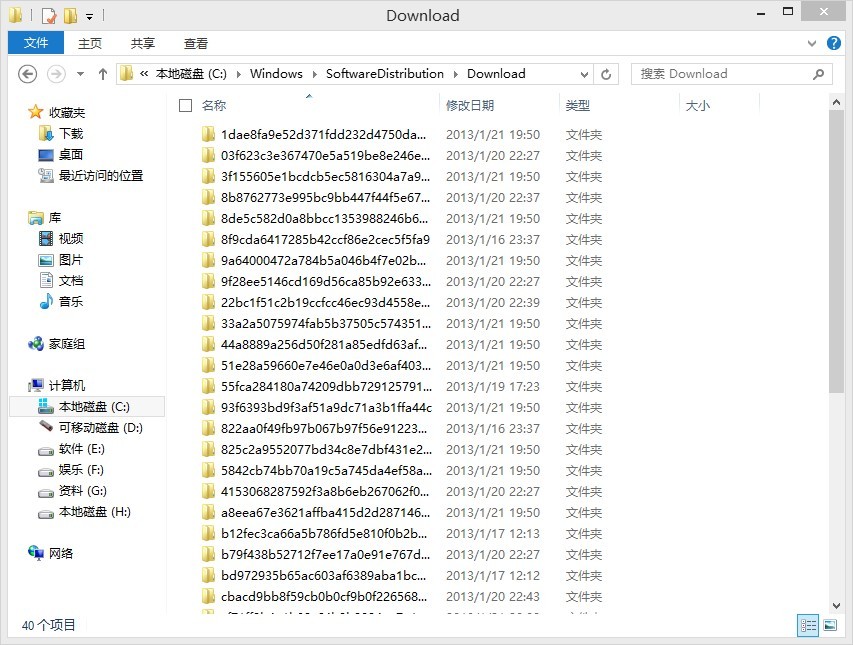Select 网络 in the navigation pane

point(60,554)
